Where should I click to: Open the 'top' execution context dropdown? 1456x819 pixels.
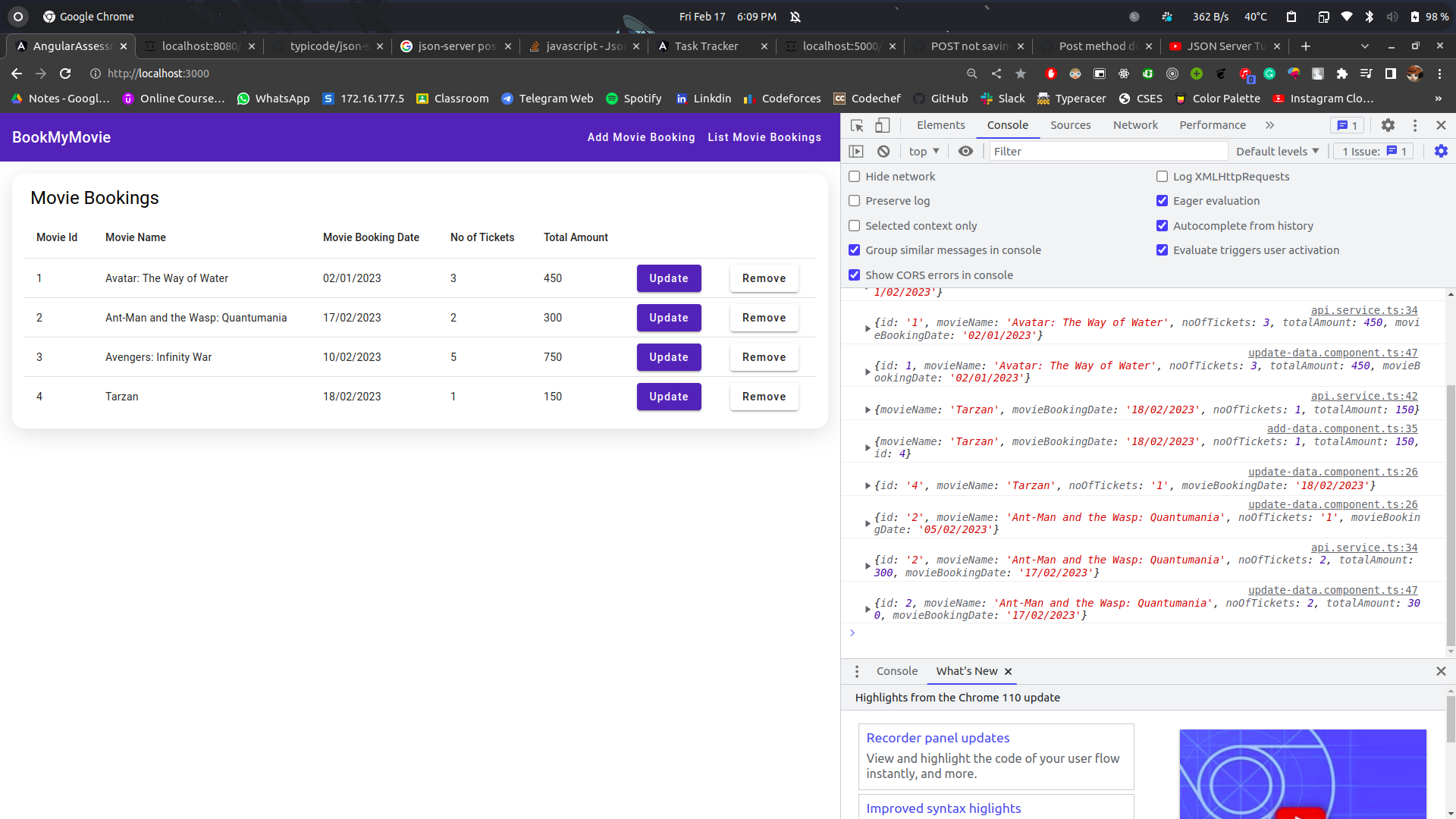coord(922,151)
